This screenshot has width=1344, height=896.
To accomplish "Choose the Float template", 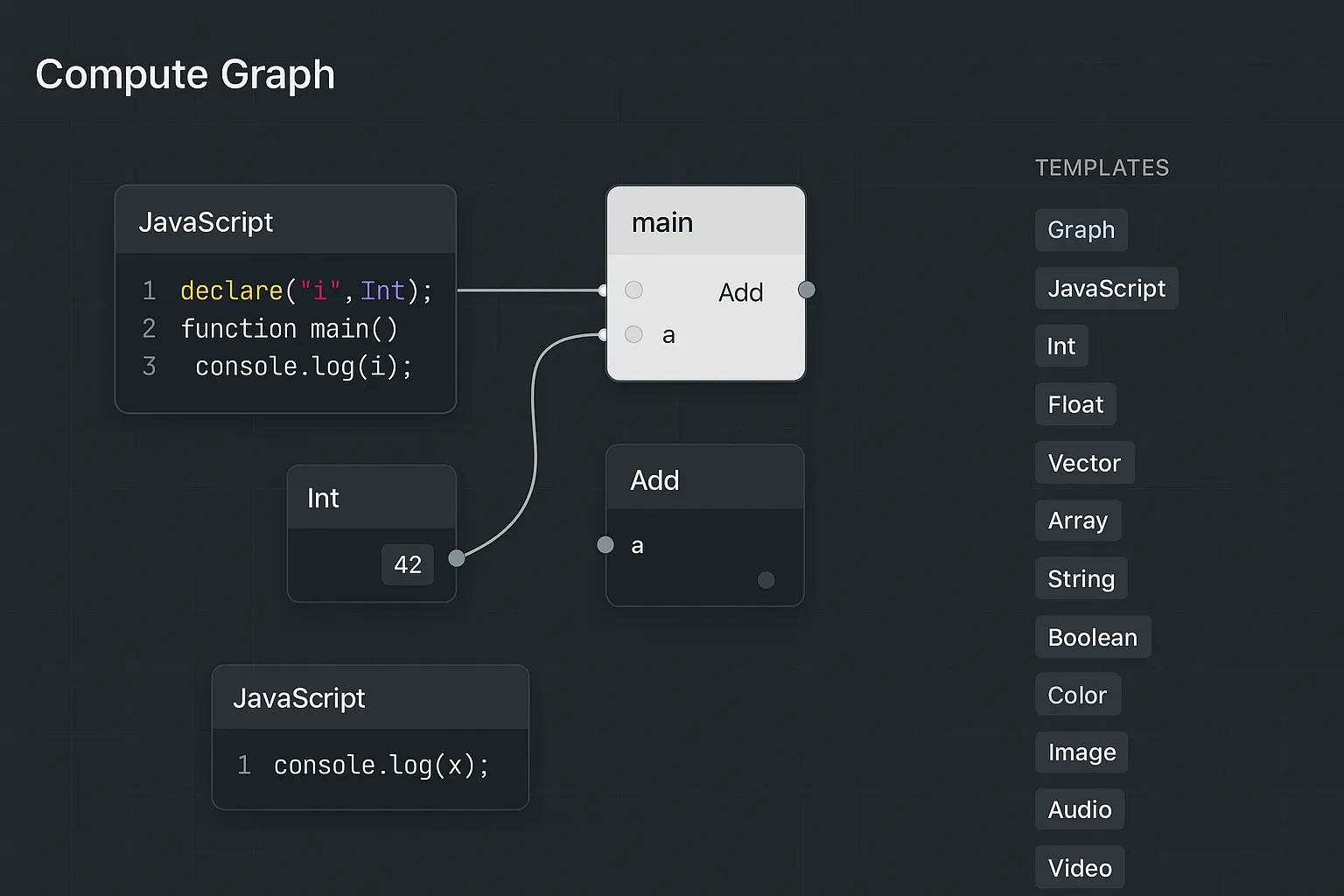I will click(x=1075, y=404).
